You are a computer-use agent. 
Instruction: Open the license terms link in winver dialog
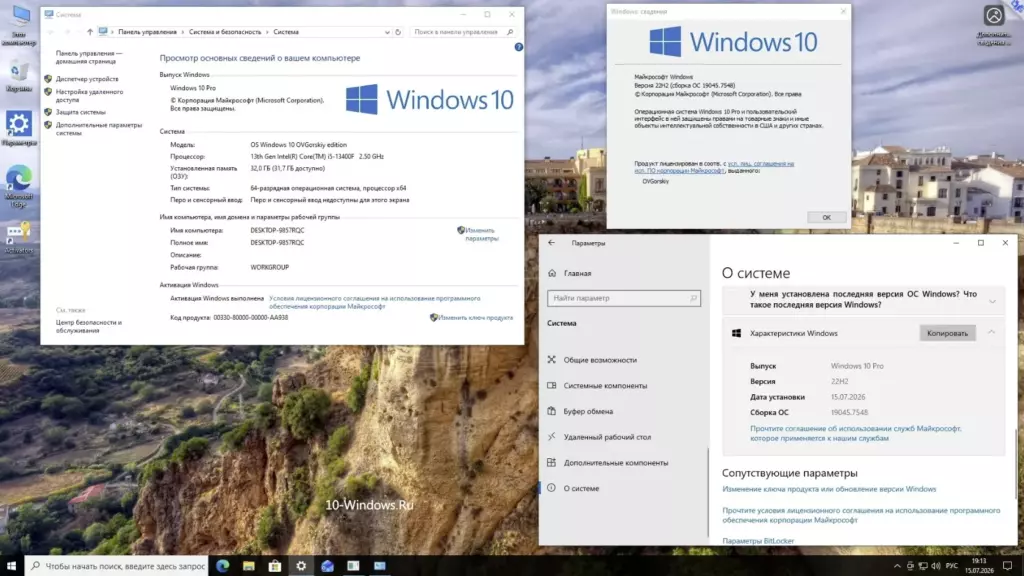[714, 167]
